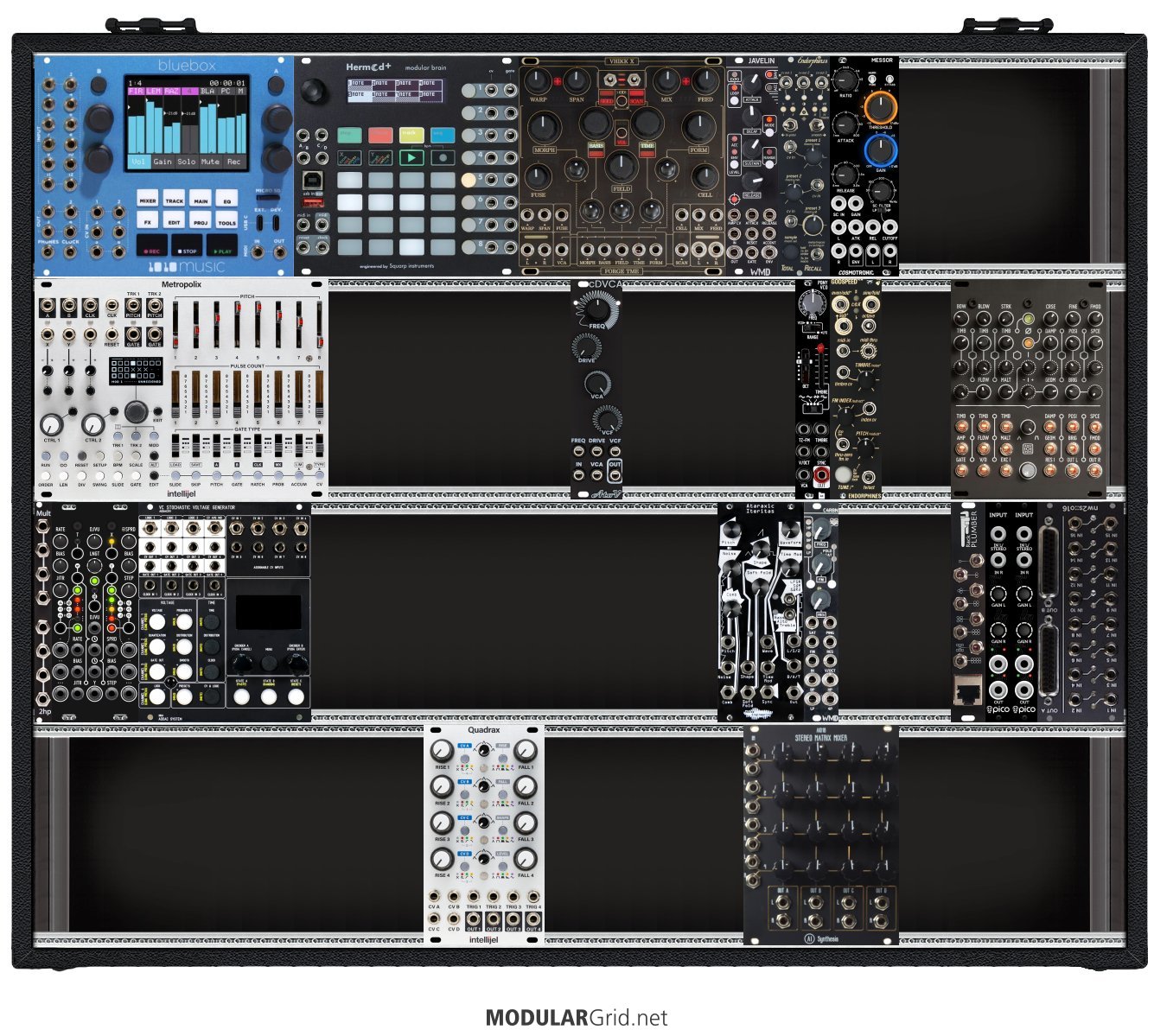Select the Gain tab on bluebox screen
Screen dimensions: 1154x1036
pyautogui.click(x=163, y=162)
